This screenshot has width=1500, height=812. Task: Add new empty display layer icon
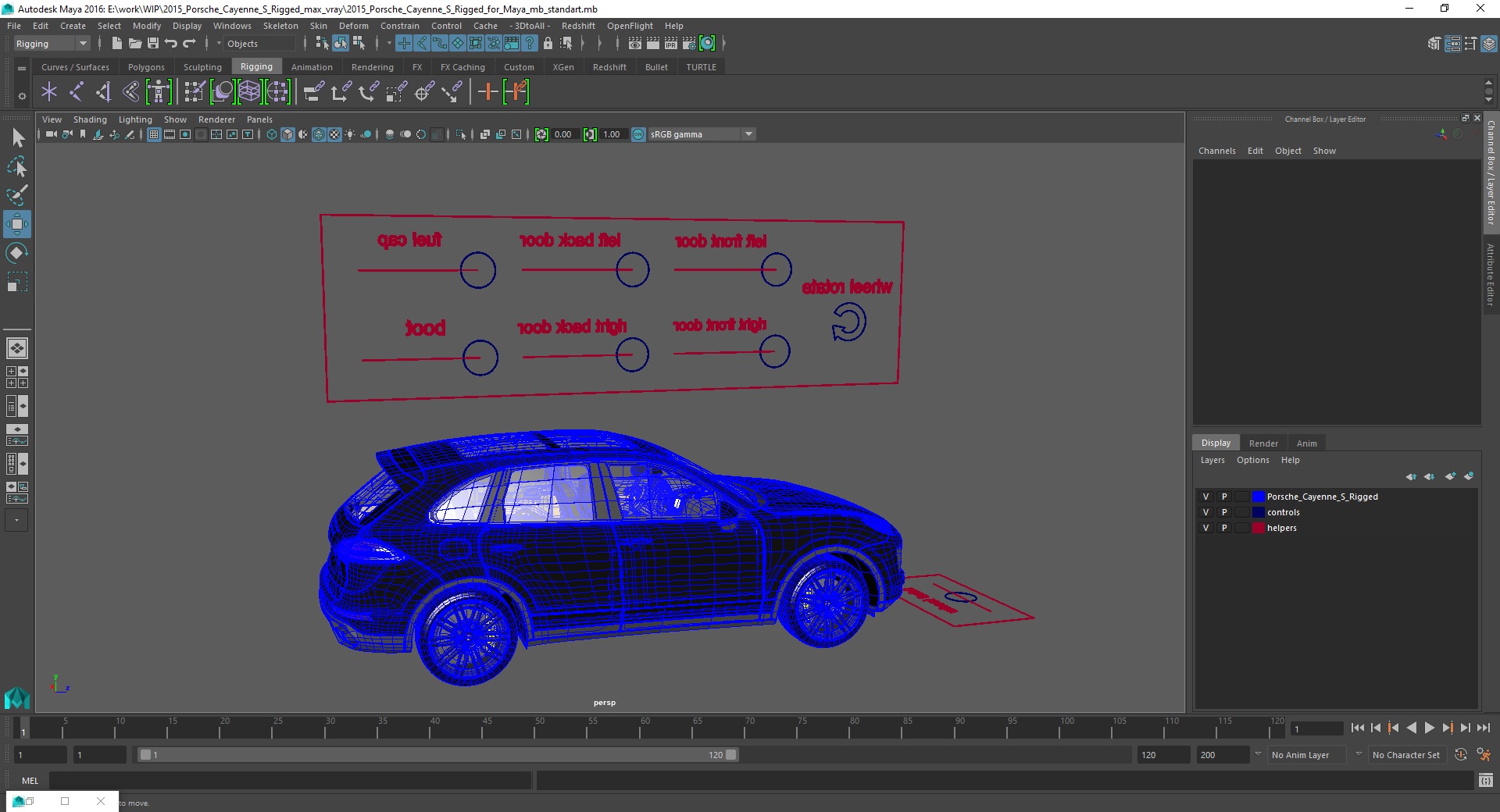(x=1449, y=476)
